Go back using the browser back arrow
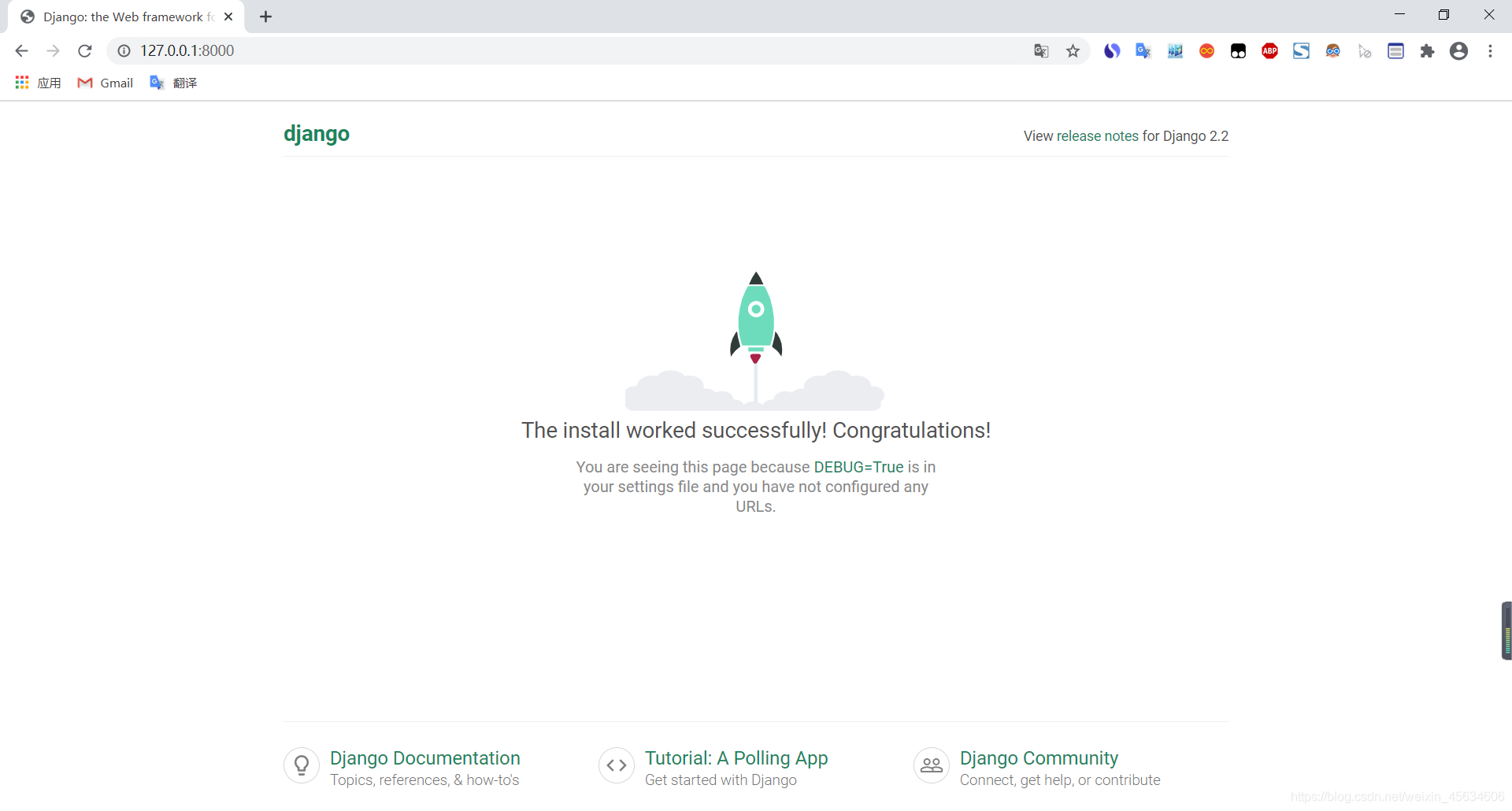The width and height of the screenshot is (1512, 811). pyautogui.click(x=21, y=51)
